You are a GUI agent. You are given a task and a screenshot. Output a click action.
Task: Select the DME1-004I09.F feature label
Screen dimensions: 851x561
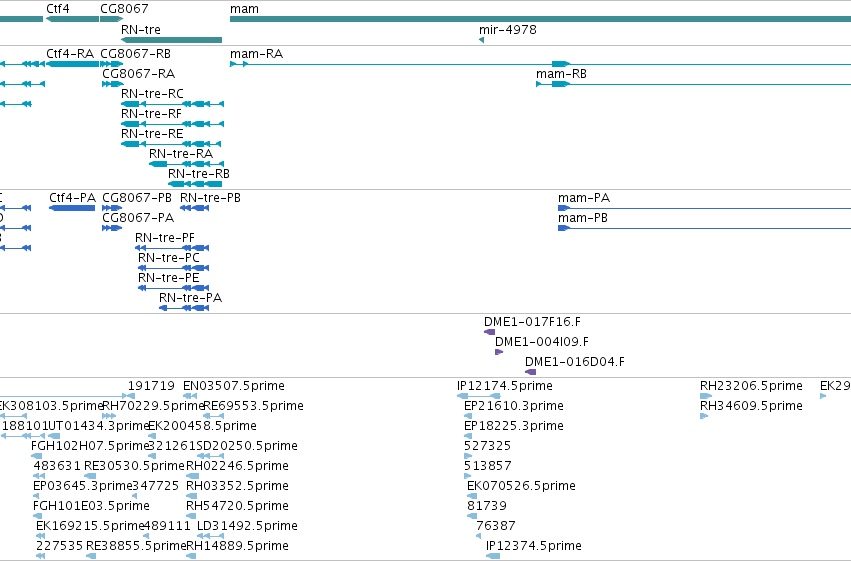point(542,342)
